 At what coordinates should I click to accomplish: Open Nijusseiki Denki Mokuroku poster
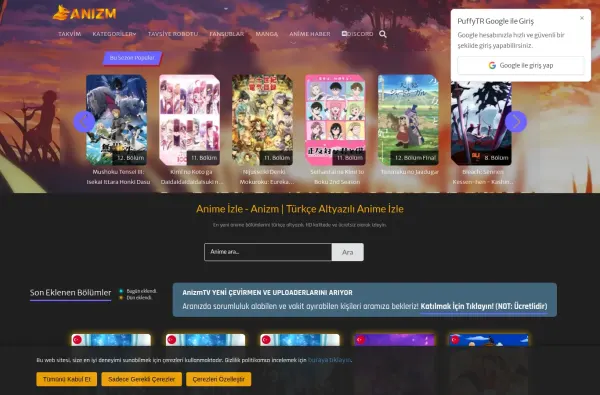pyautogui.click(x=262, y=120)
